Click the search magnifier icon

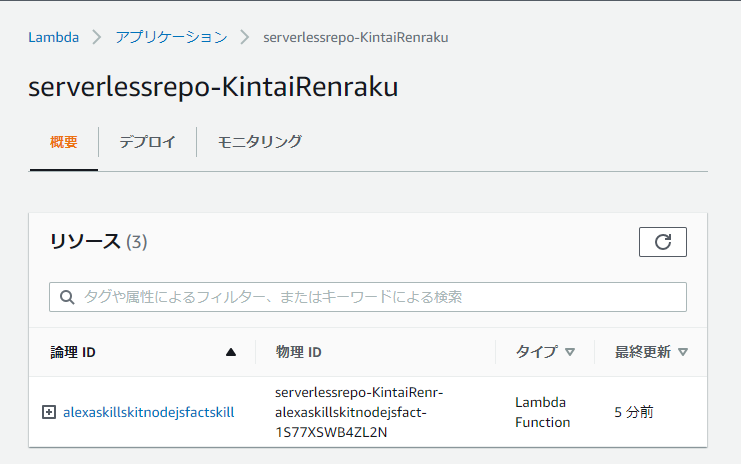click(x=67, y=297)
